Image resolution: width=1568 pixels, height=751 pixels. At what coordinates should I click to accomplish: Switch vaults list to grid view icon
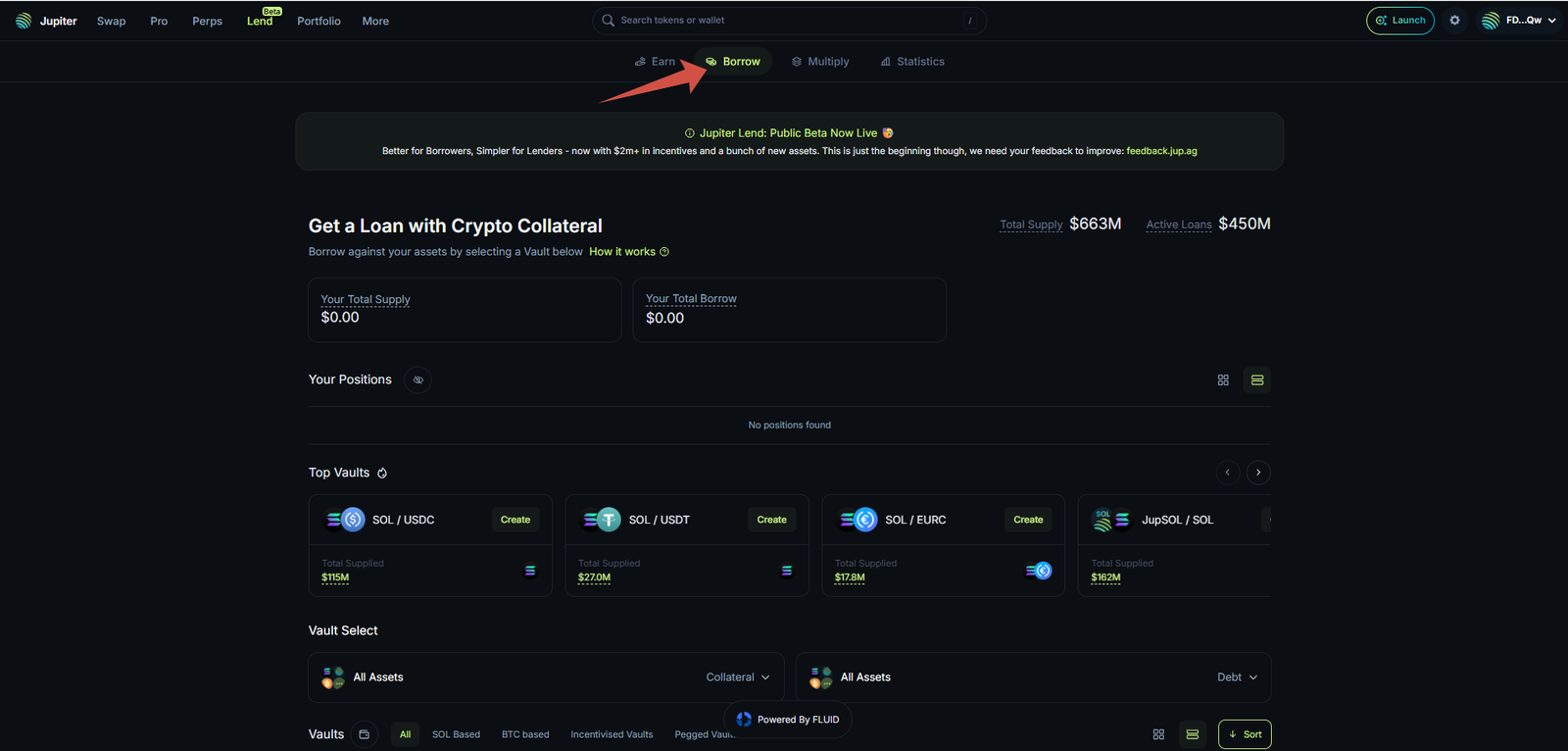pos(1158,734)
